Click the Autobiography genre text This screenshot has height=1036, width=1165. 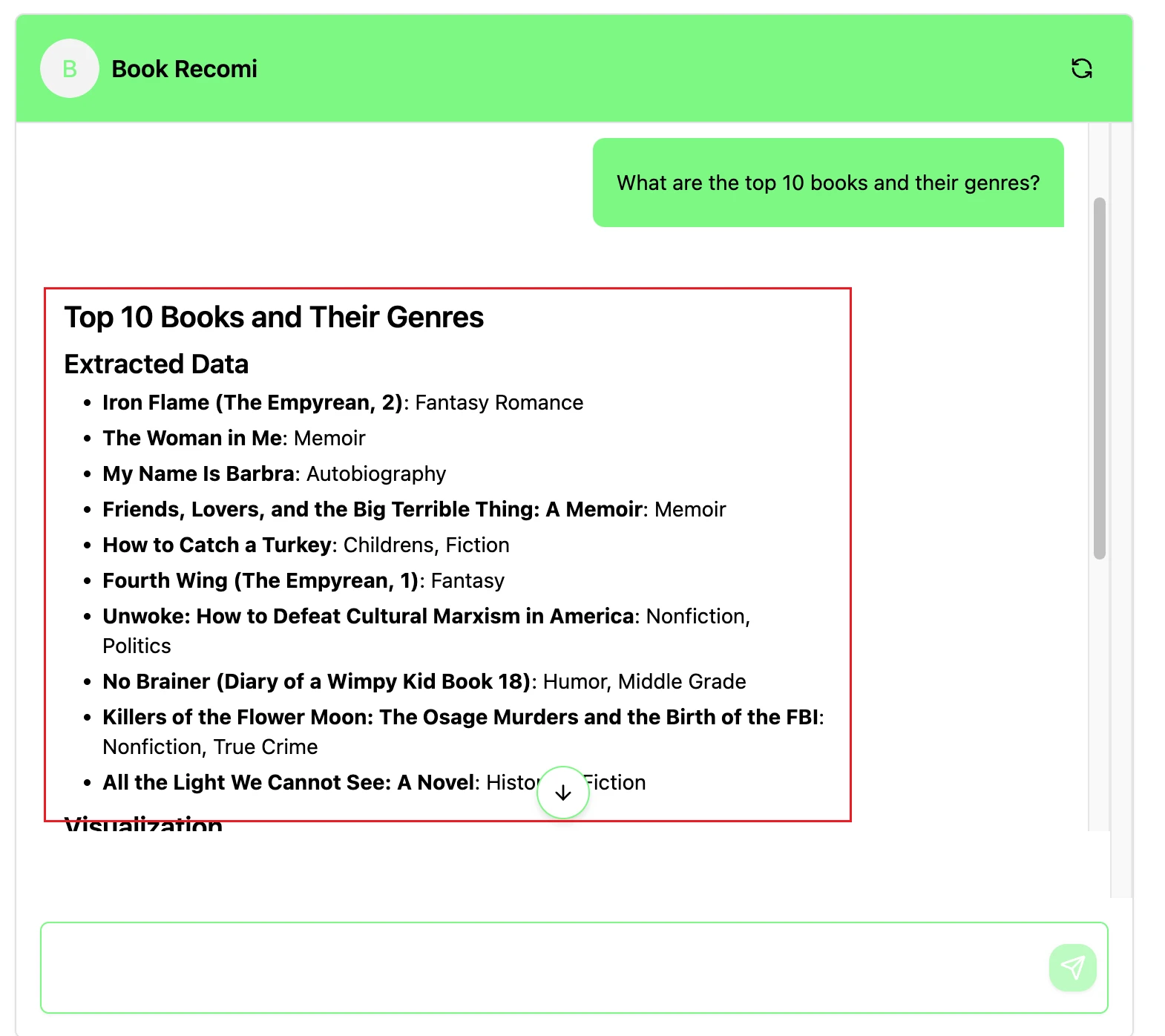tap(376, 473)
